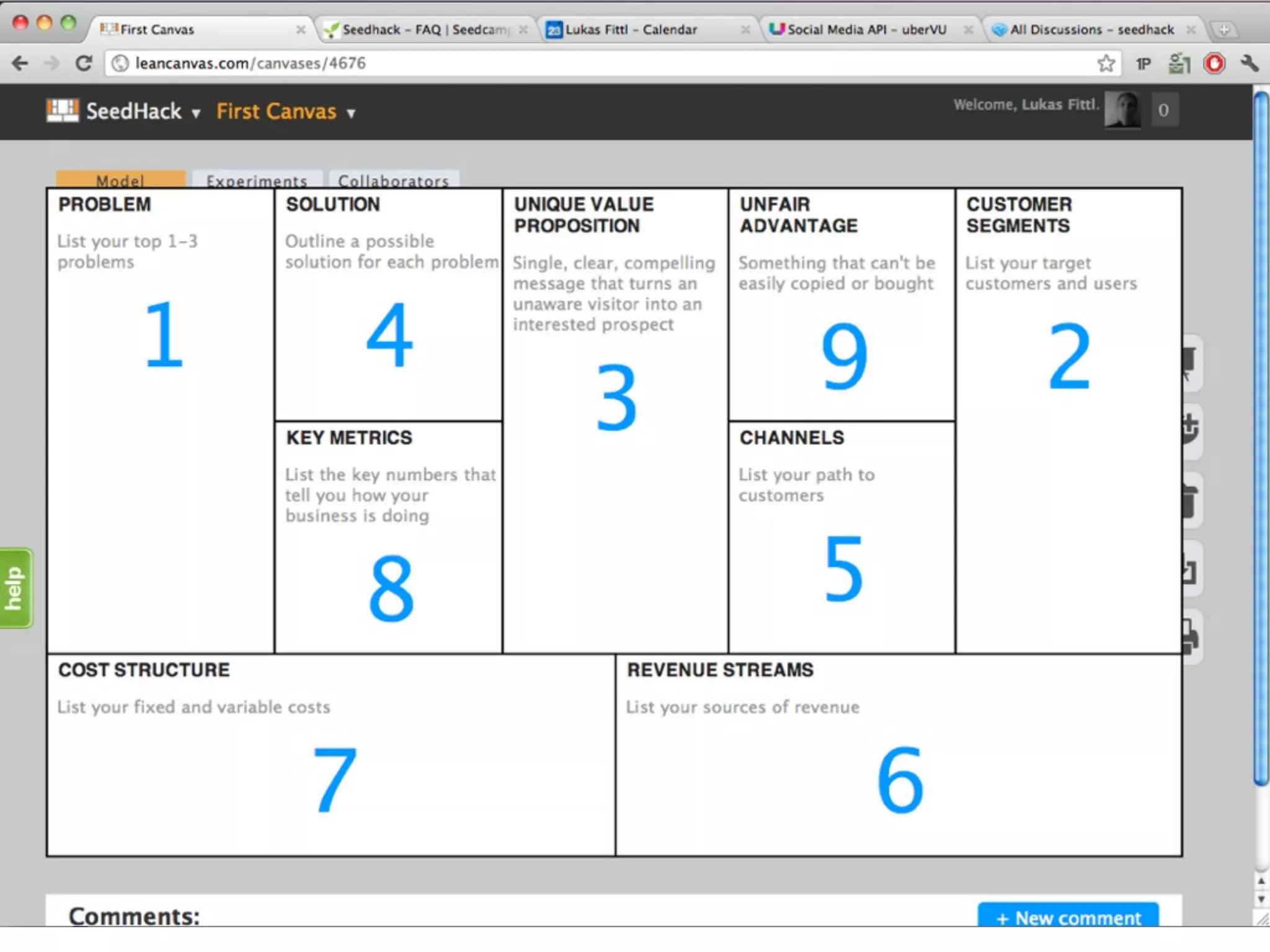Switch to Lukas Fittl Calendar browser tab

[631, 30]
